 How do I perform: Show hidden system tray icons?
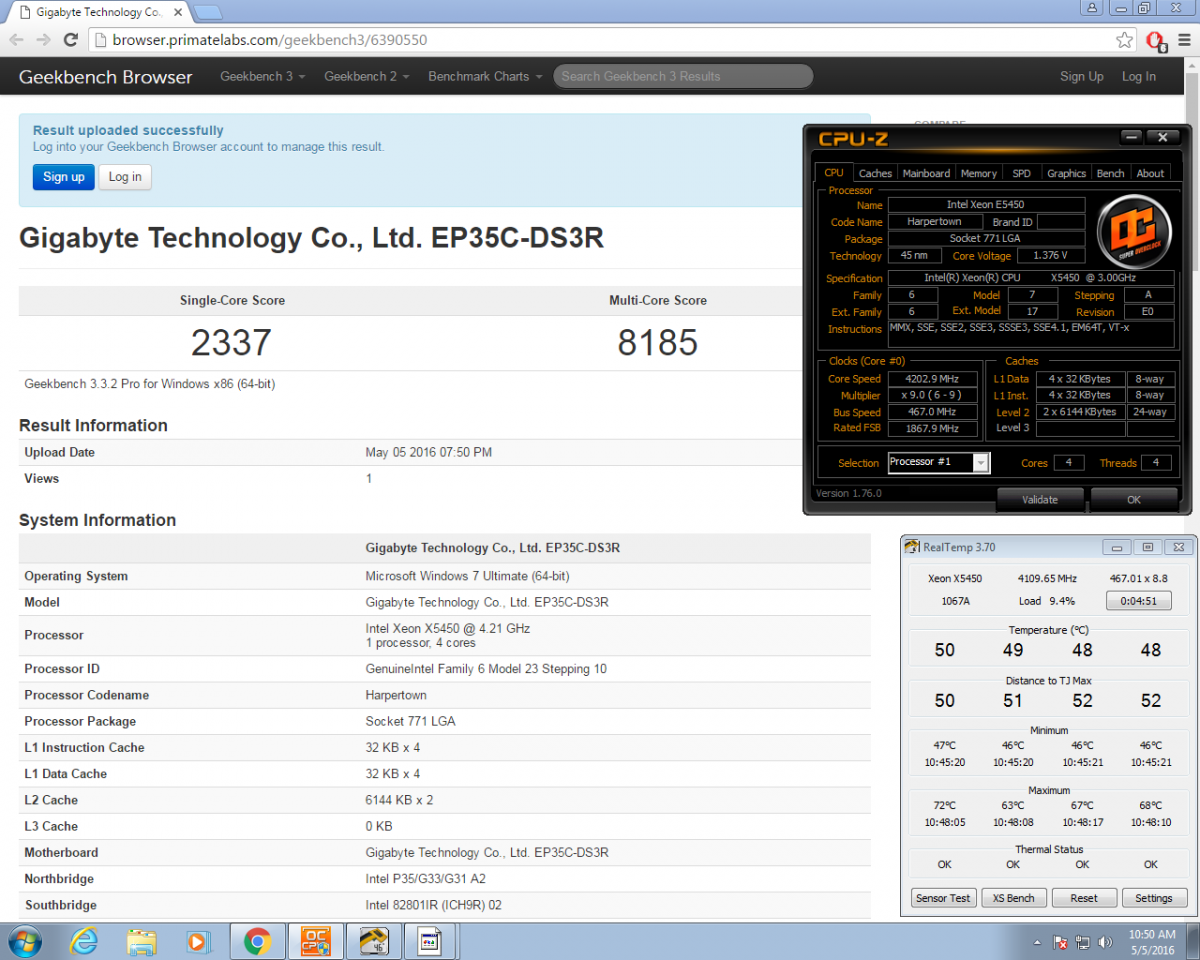1038,943
